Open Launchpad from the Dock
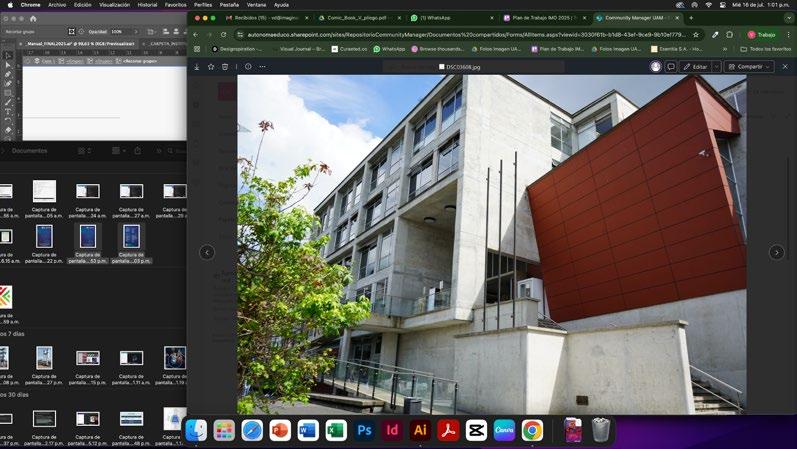 click(x=224, y=430)
